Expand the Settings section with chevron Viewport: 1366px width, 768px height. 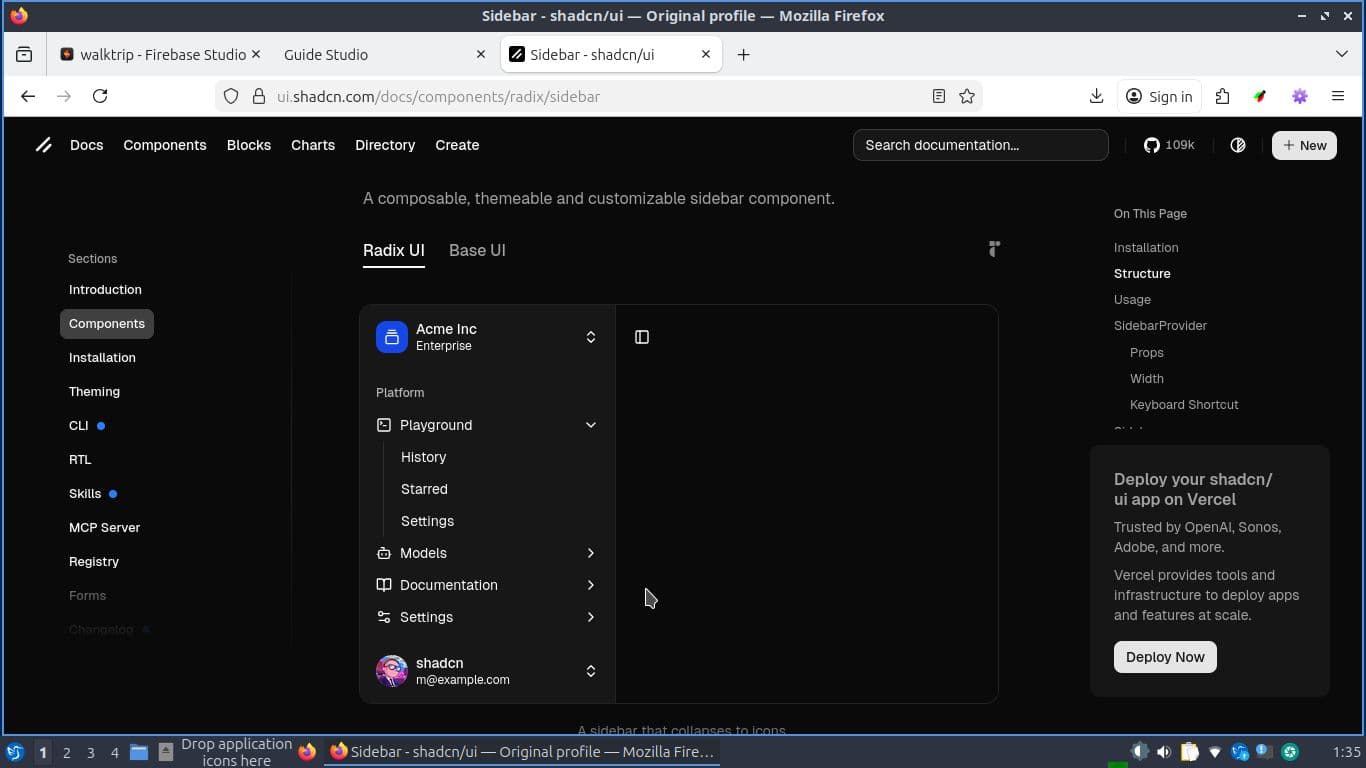(591, 617)
